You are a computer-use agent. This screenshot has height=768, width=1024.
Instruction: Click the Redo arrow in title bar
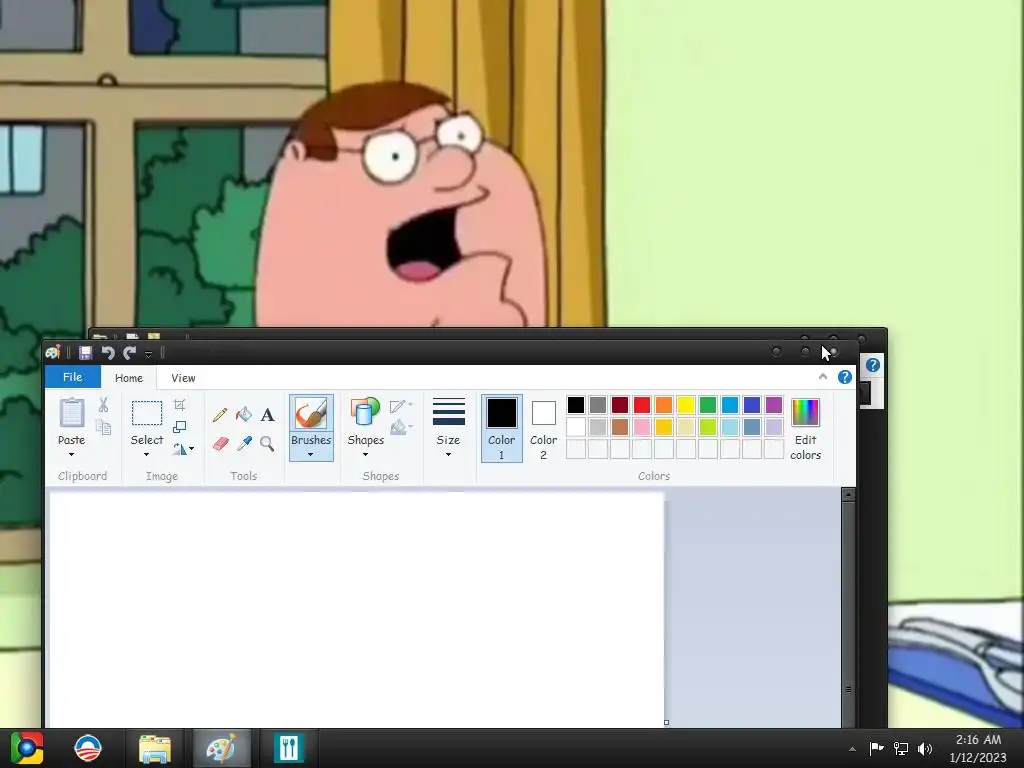(129, 353)
